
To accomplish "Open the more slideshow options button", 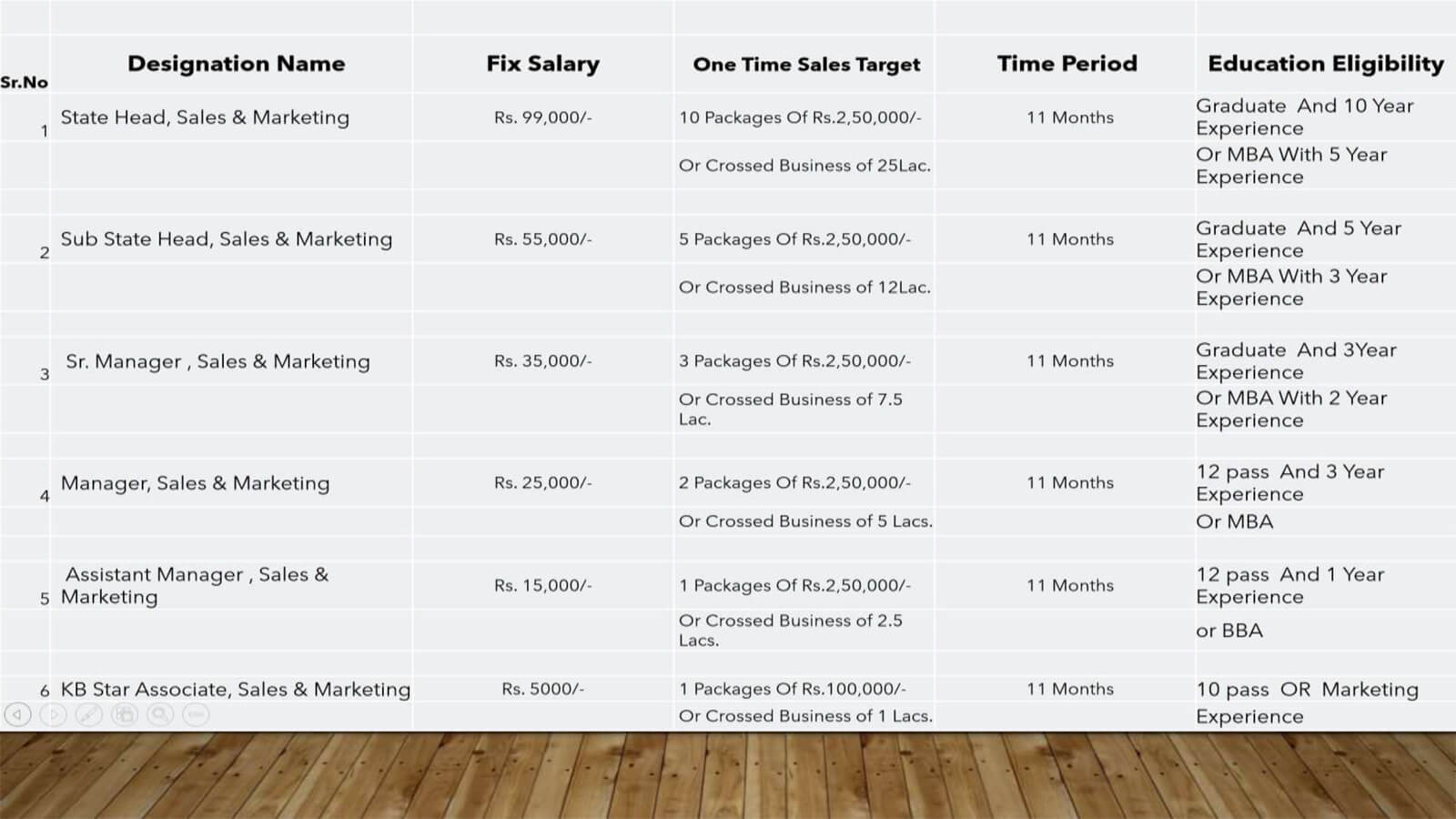I will click(x=196, y=714).
